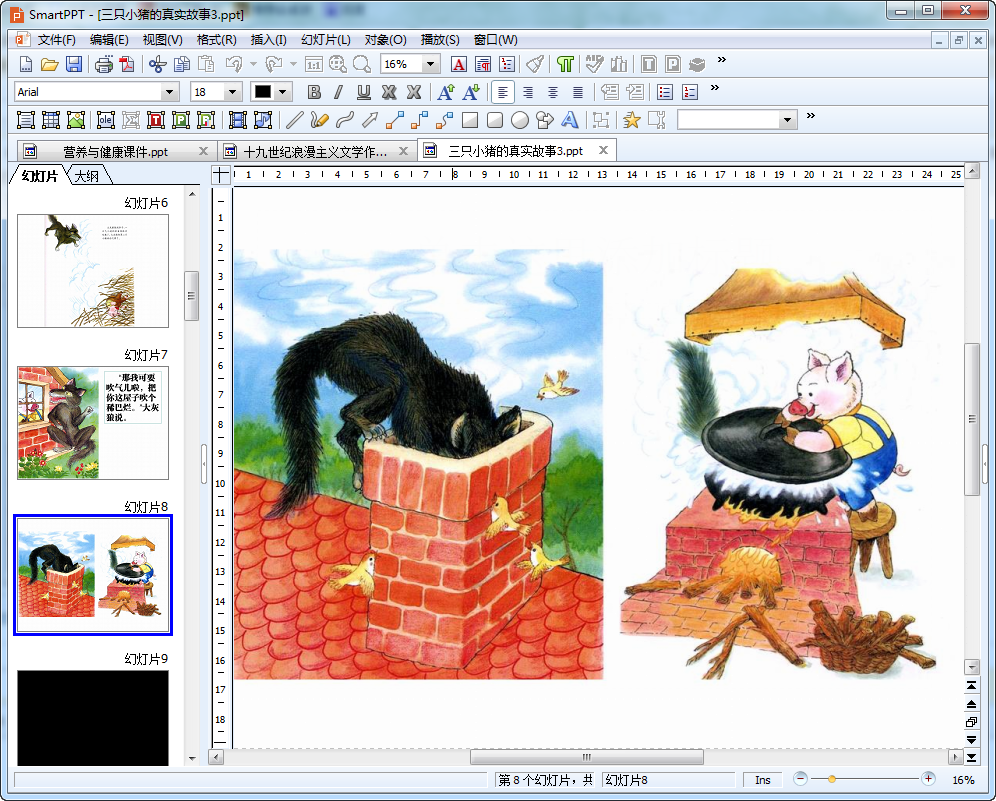
Task: Toggle right text alignment
Action: 528,92
